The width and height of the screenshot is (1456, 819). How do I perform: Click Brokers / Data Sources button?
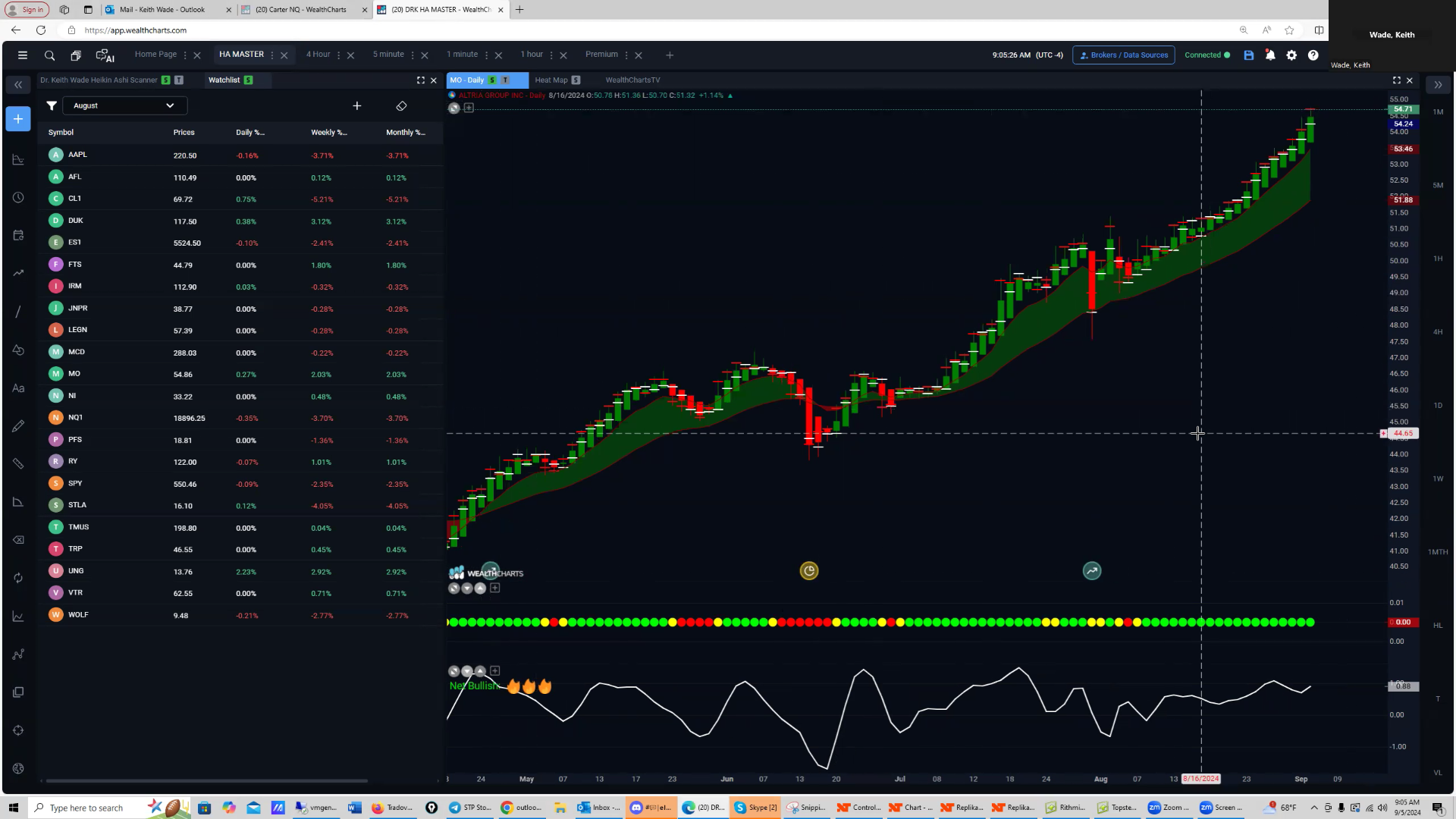(1124, 55)
